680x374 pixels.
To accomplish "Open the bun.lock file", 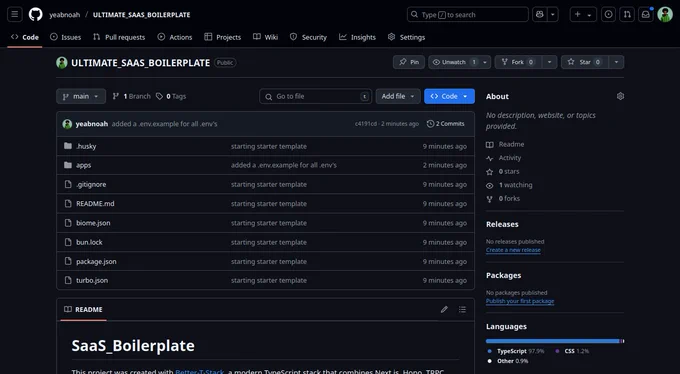I will pos(89,242).
